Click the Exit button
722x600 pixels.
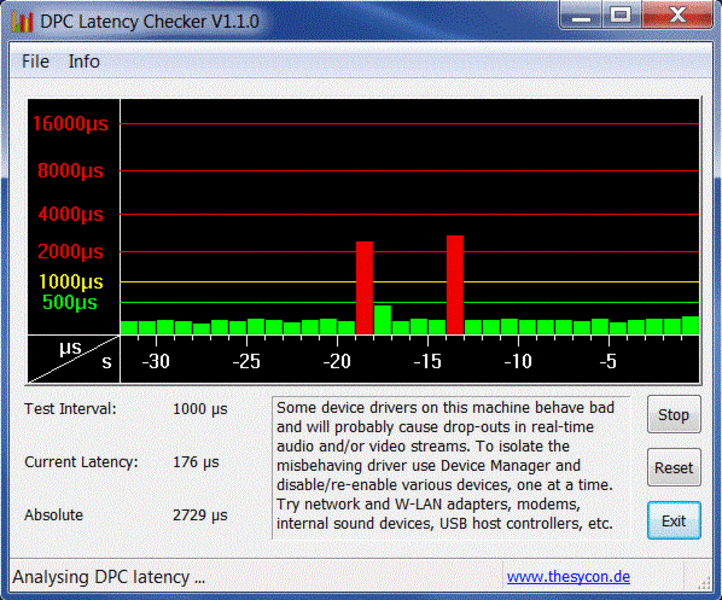674,521
